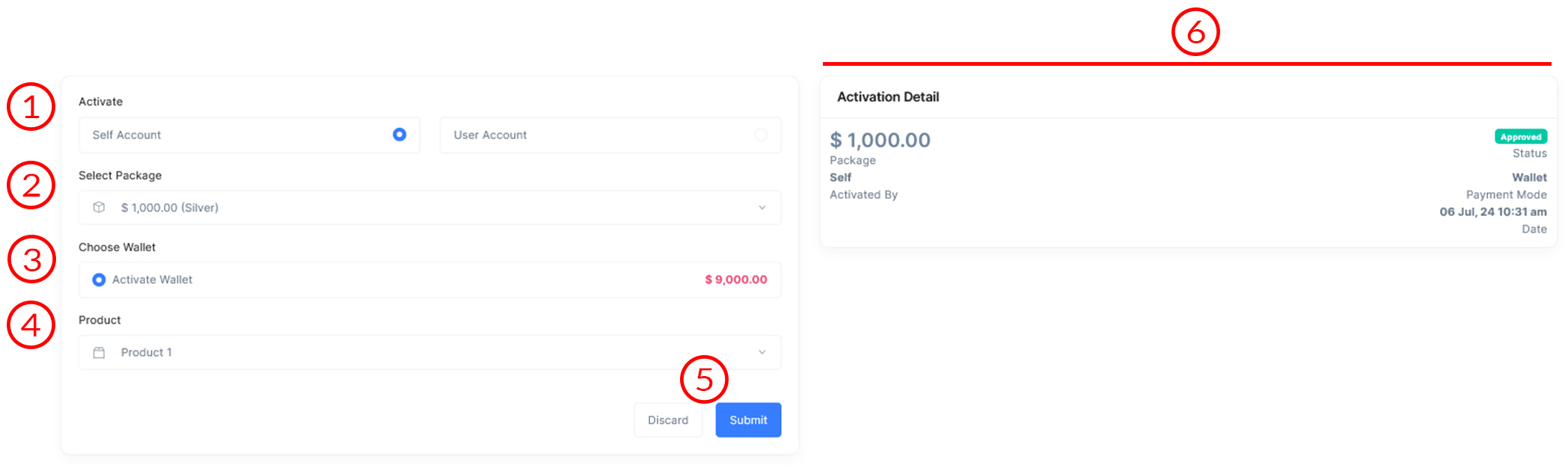This screenshot has width=1568, height=465.
Task: Click the red circled number 5 marker
Action: coord(703,379)
